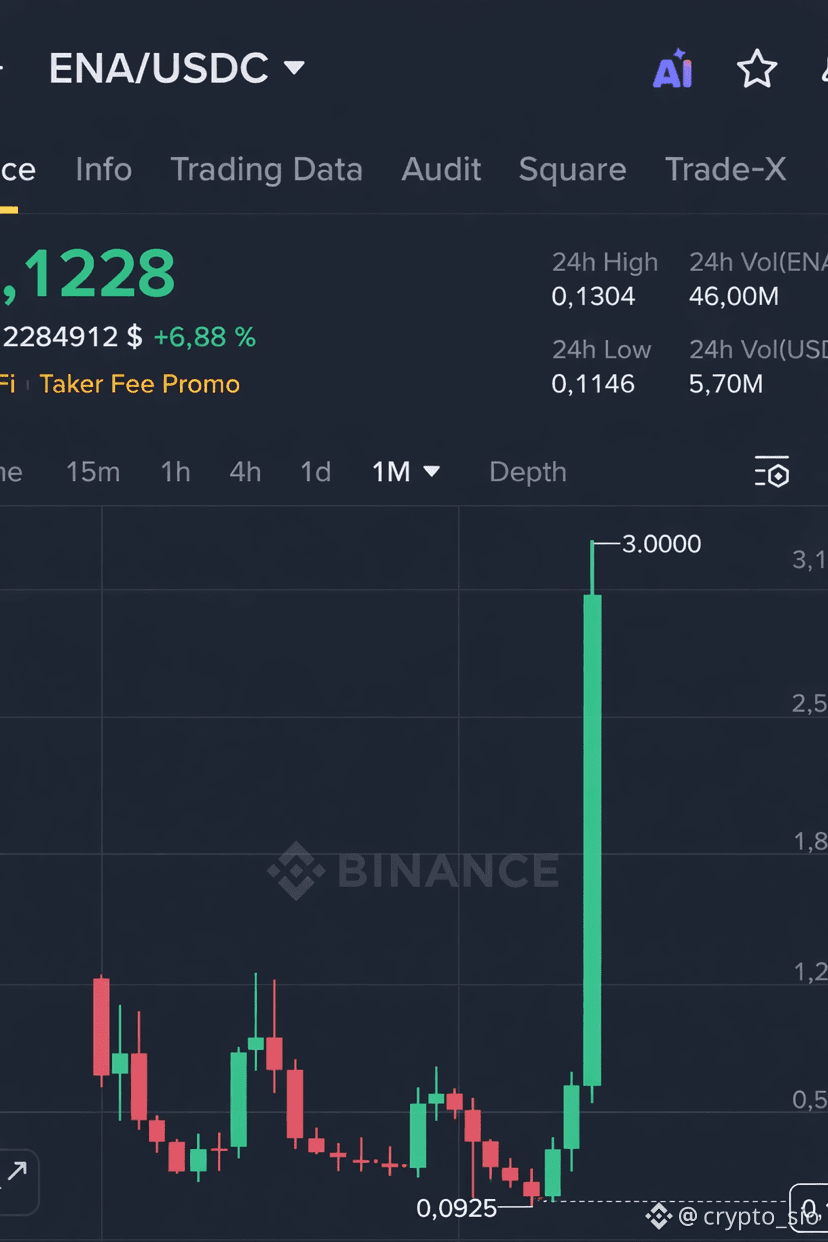The image size is (828, 1242).
Task: Click the 24h Low value 0,1146
Action: coord(593,384)
